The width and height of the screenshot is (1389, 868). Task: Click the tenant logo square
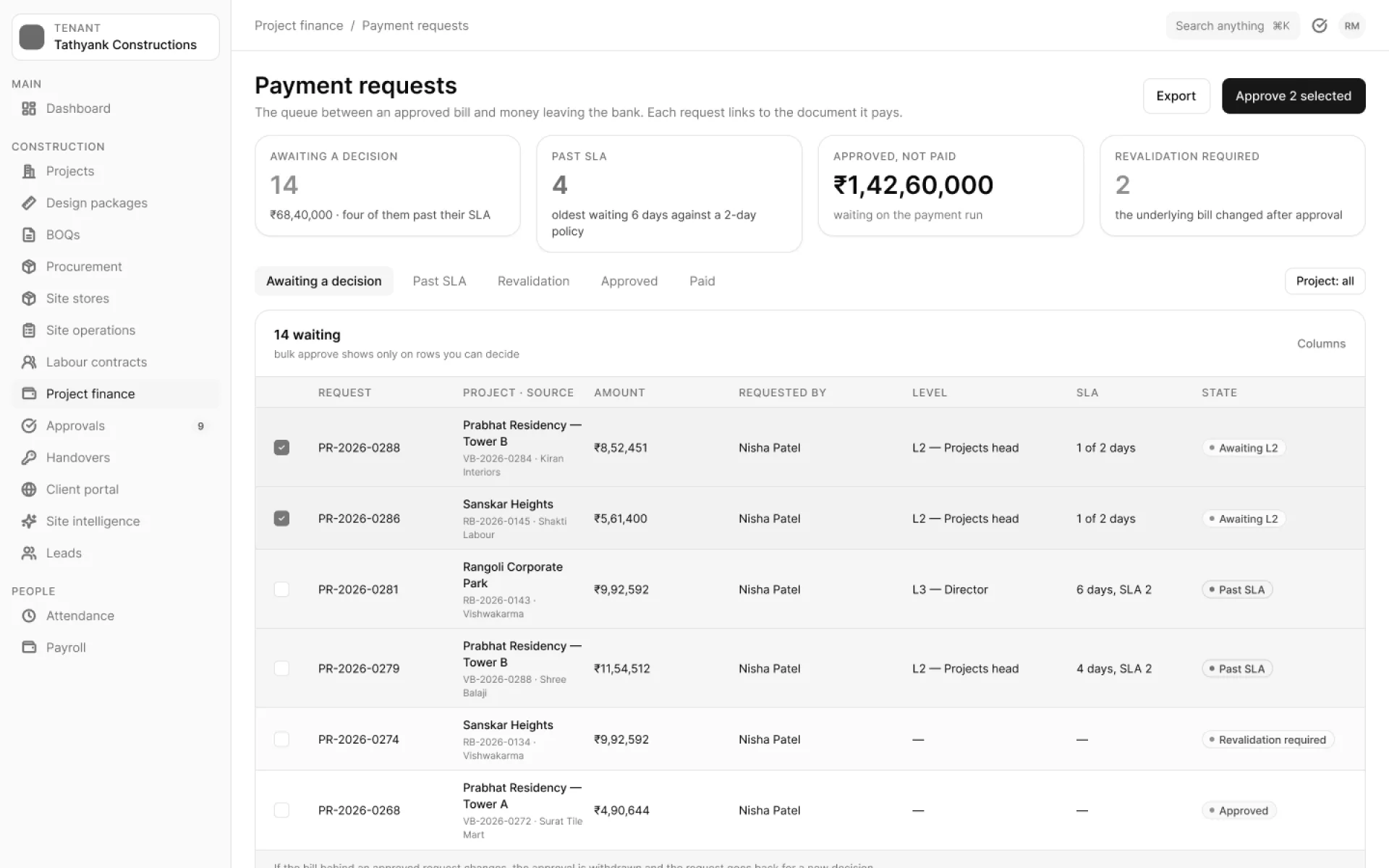[x=32, y=37]
